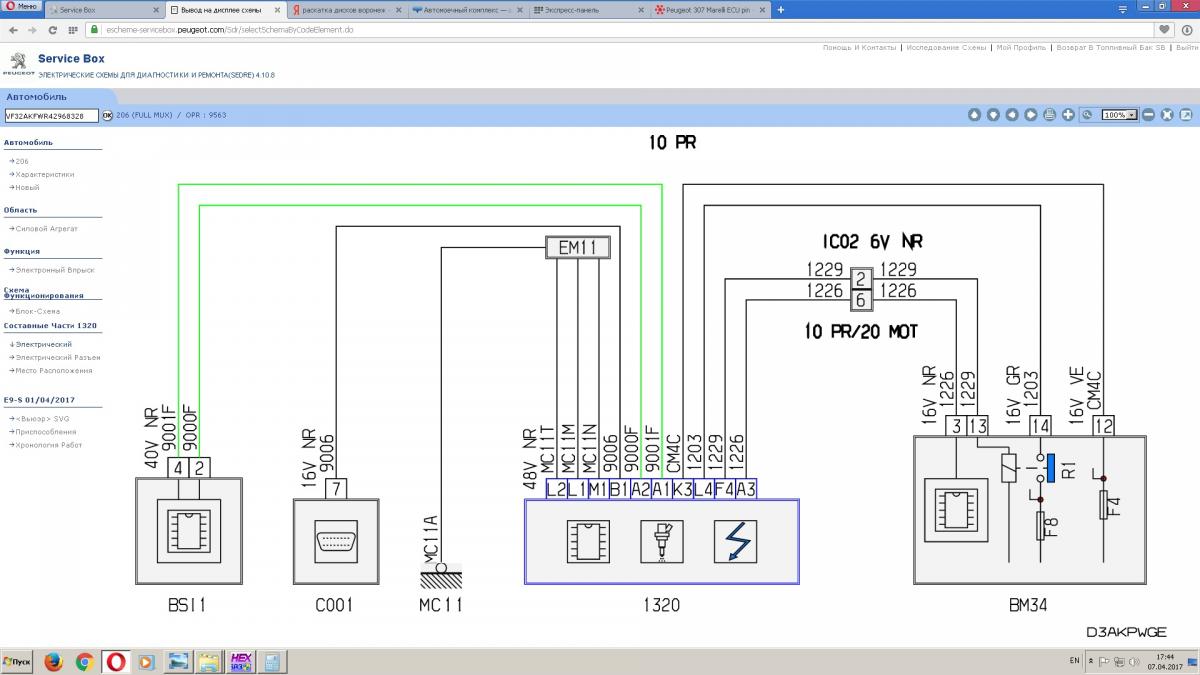
Task: Open the media player taskbar icon
Action: tap(146, 661)
